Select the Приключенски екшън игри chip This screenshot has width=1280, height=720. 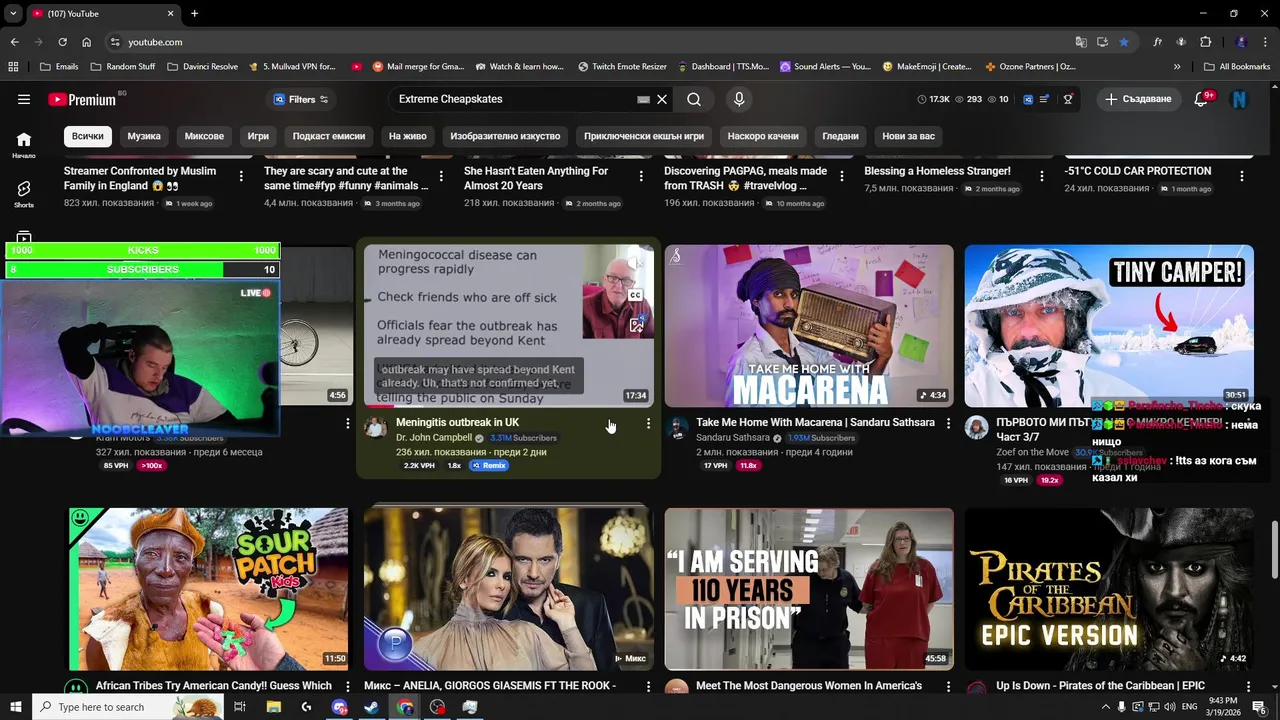[x=644, y=136]
